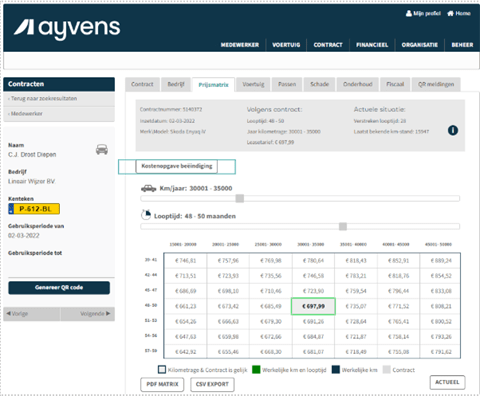Click the P-612-BL license plate

pos(34,209)
